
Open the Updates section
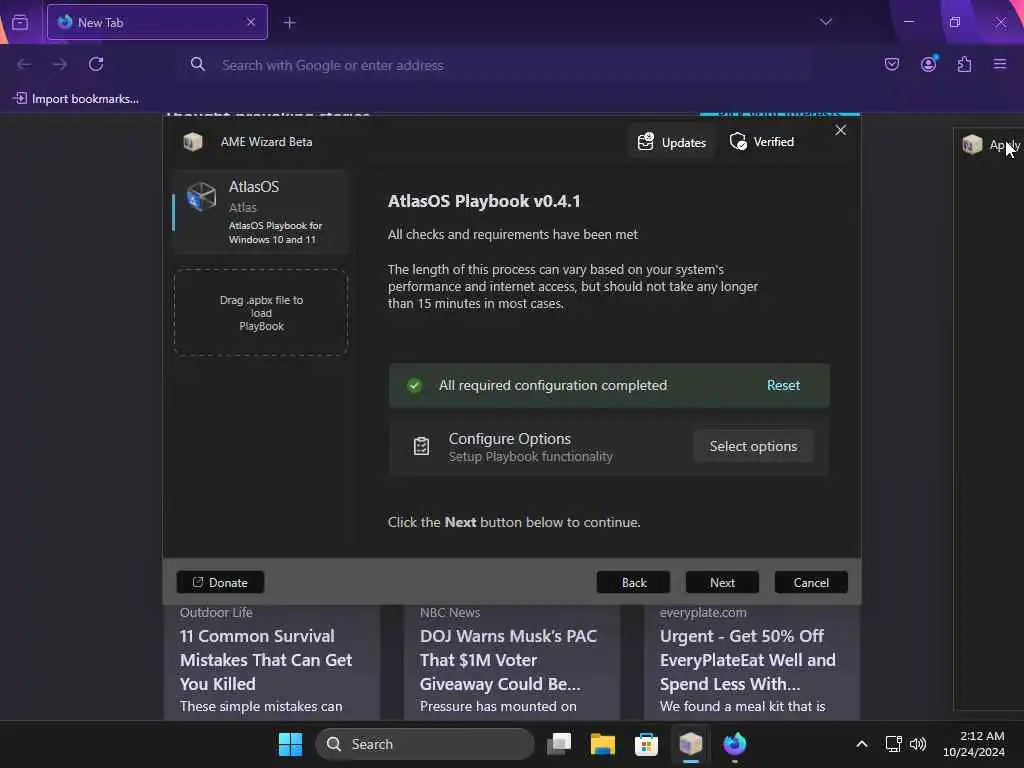pyautogui.click(x=672, y=142)
